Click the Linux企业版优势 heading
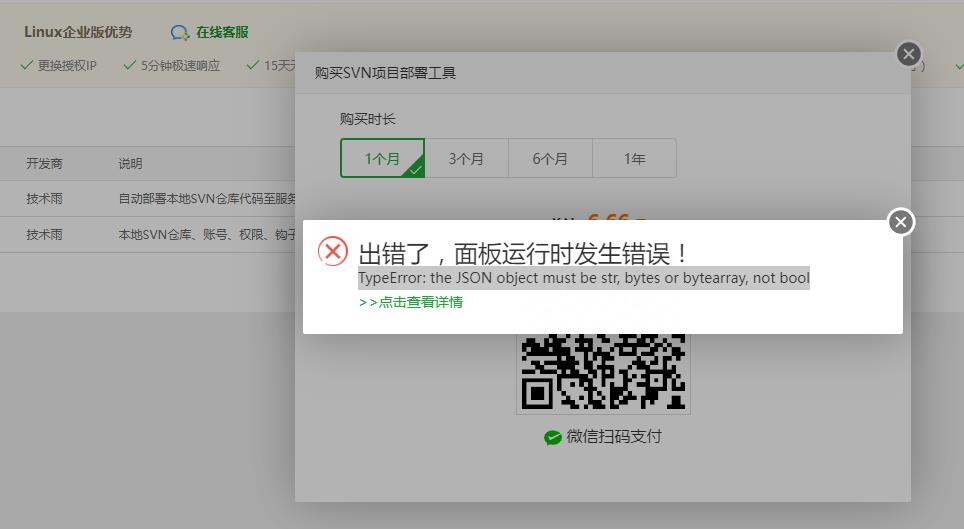This screenshot has height=529, width=964. coord(78,32)
